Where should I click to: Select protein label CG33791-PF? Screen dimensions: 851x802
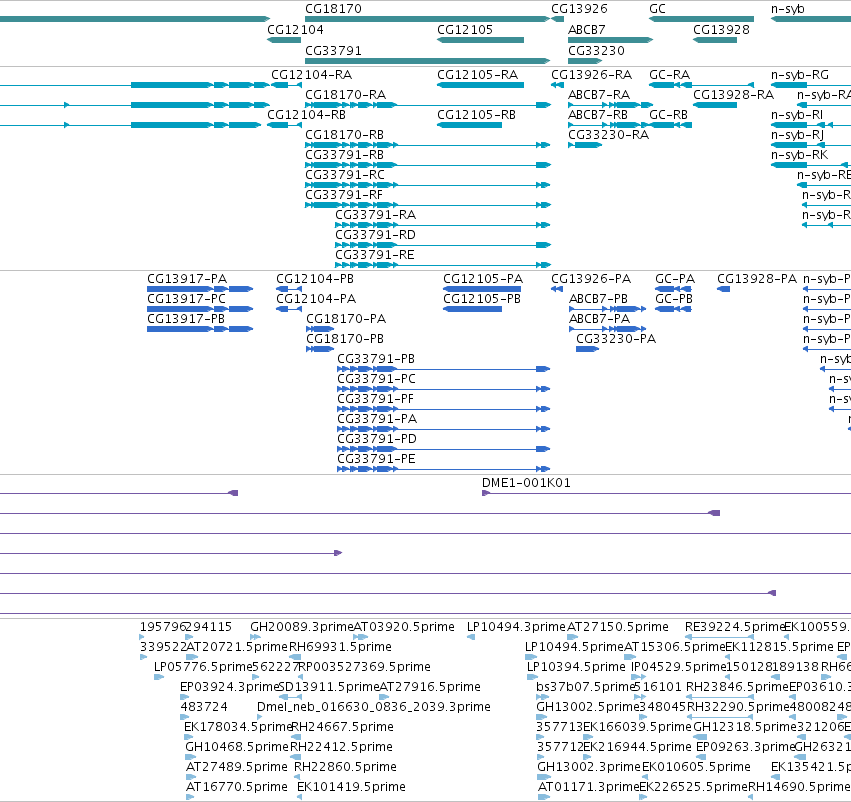pos(376,399)
